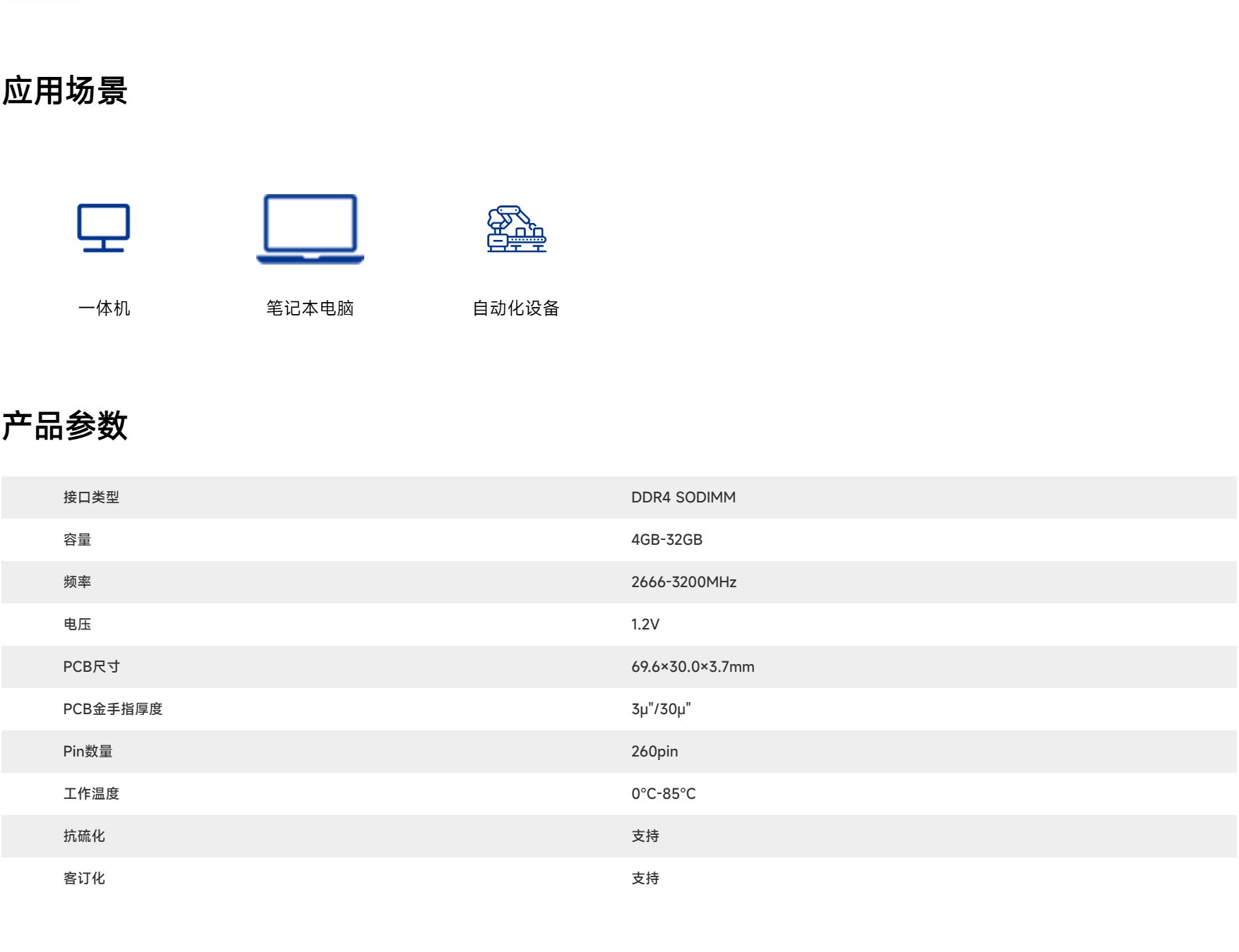The image size is (1239, 952).
Task: Select the 一体机 label text
Action: [x=104, y=308]
